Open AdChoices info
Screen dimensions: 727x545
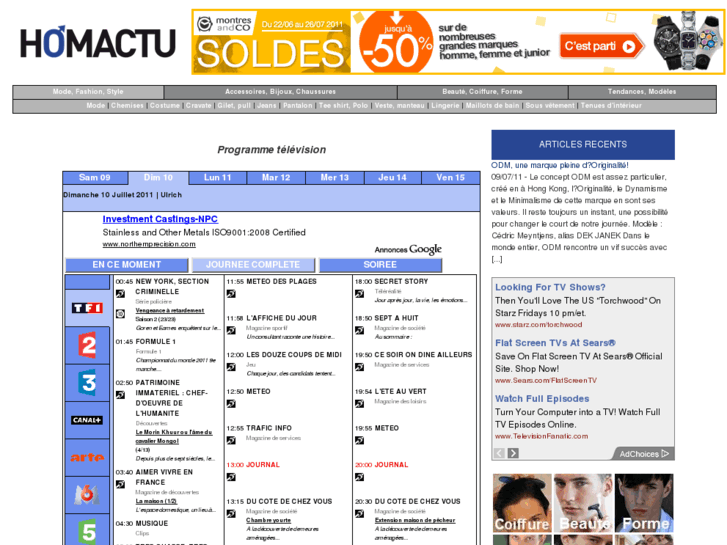click(x=644, y=454)
